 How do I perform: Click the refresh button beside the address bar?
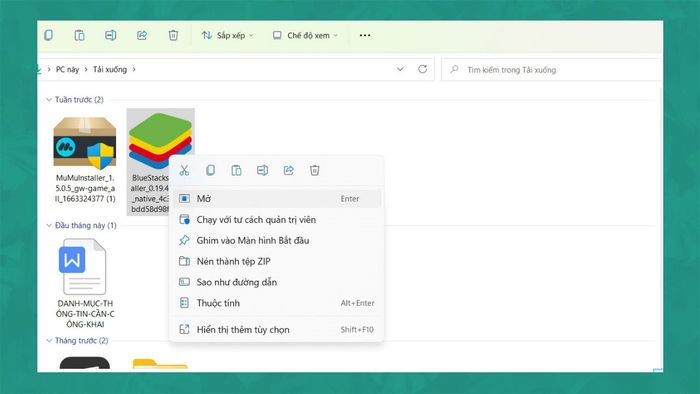click(x=422, y=69)
